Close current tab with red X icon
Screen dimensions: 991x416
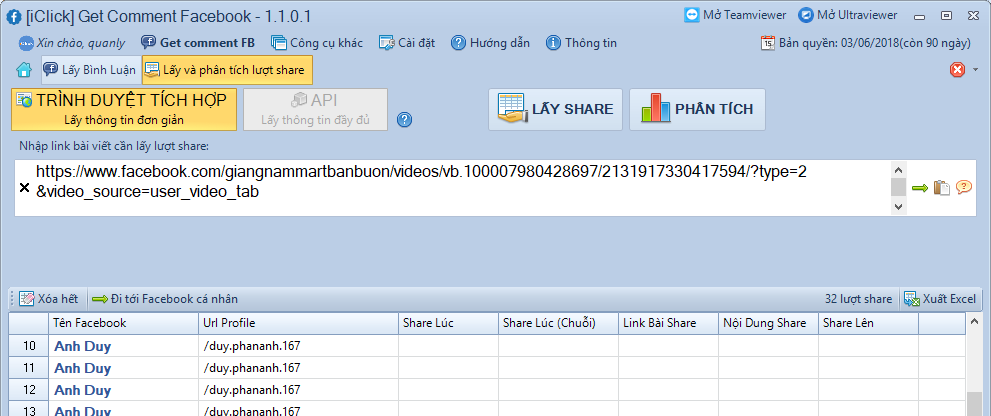point(958,70)
